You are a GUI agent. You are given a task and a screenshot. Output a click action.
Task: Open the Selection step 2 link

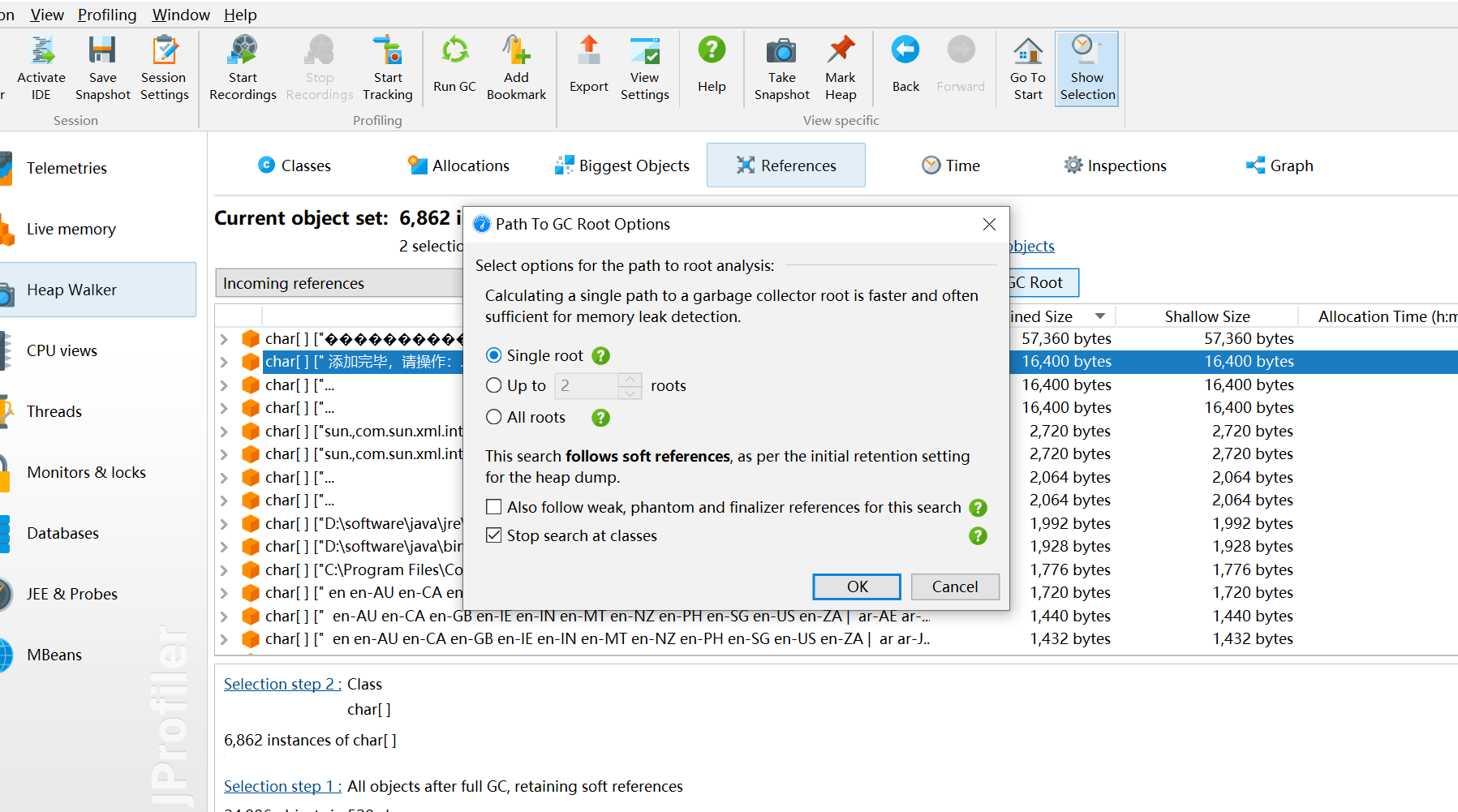(x=282, y=684)
